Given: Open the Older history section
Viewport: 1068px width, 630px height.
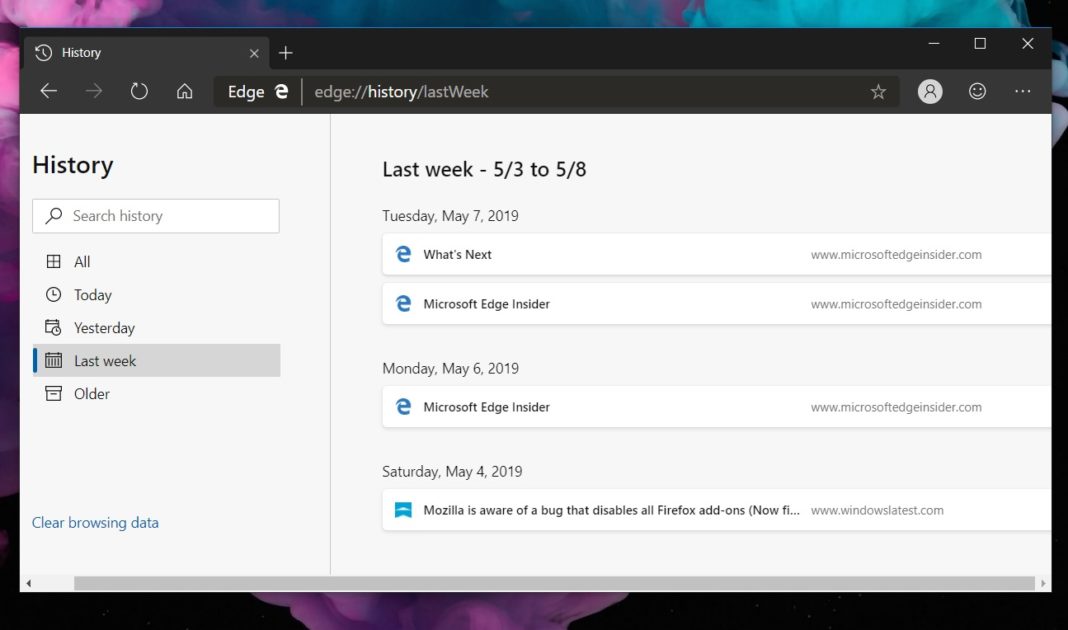Looking at the screenshot, I should 91,393.
